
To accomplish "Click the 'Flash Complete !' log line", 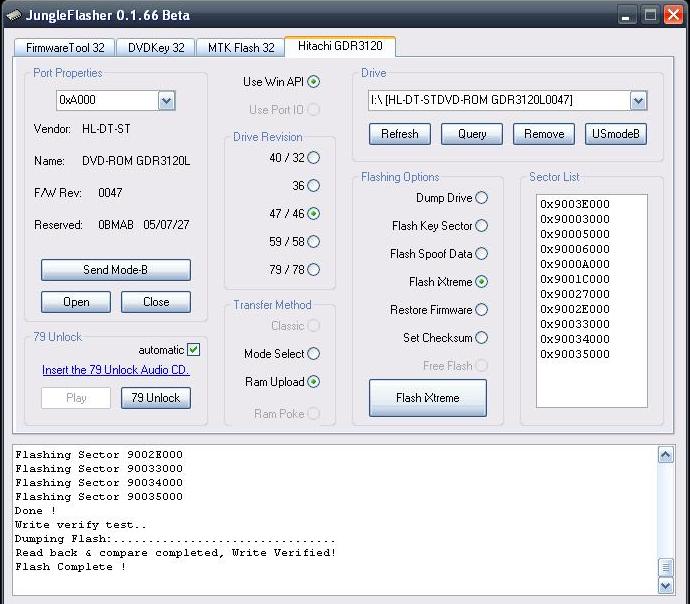I will point(71,567).
